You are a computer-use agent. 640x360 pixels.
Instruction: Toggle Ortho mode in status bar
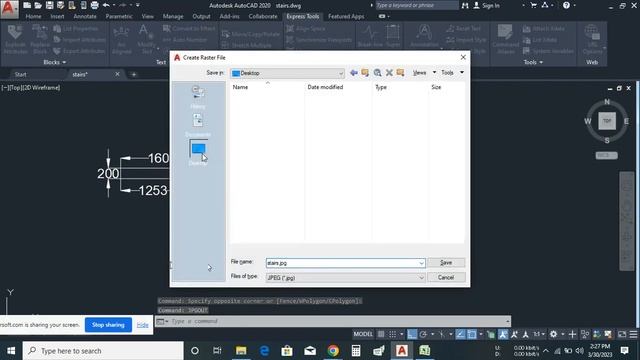click(x=412, y=334)
